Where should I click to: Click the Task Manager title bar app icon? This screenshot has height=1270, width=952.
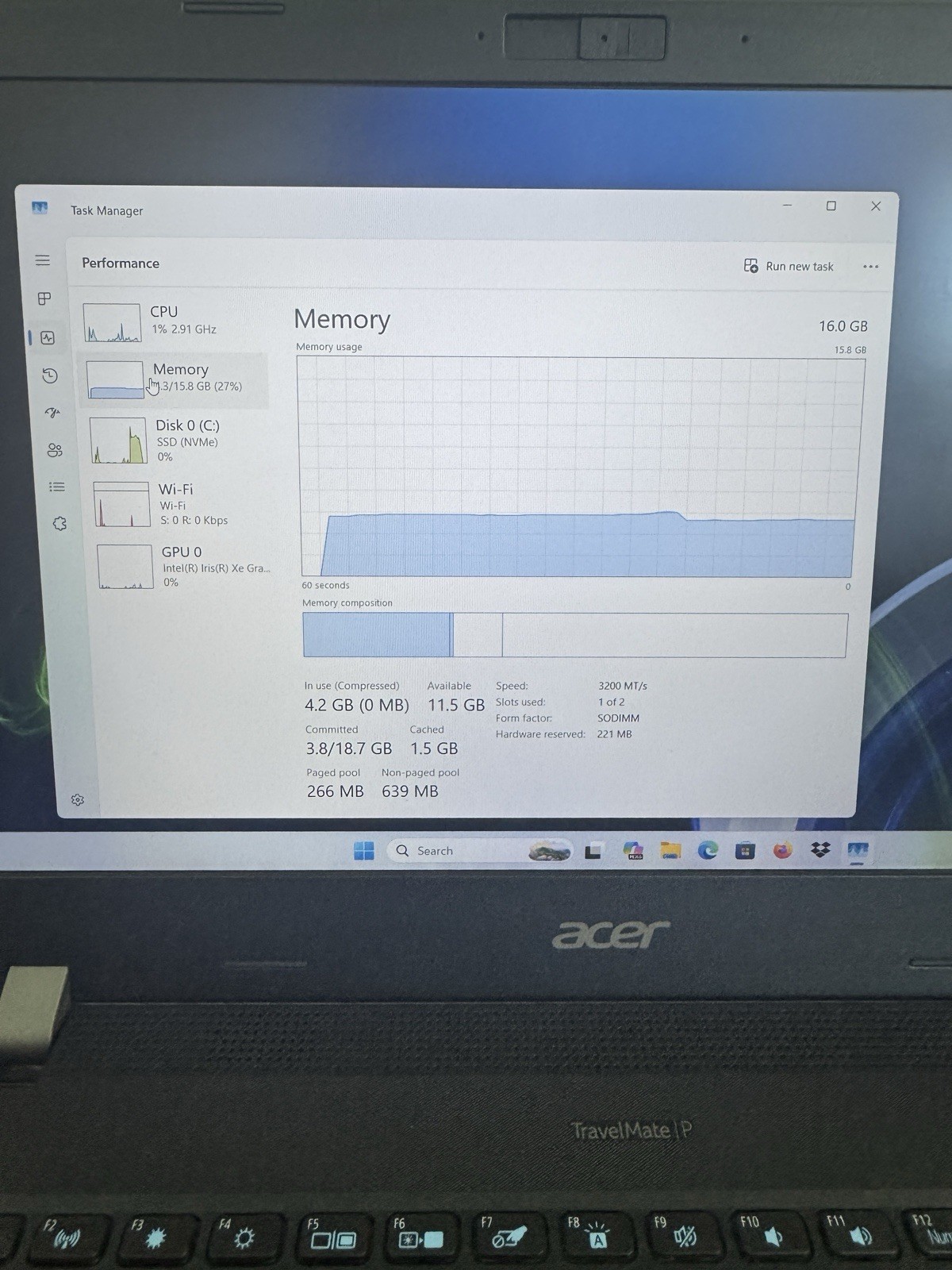click(40, 208)
